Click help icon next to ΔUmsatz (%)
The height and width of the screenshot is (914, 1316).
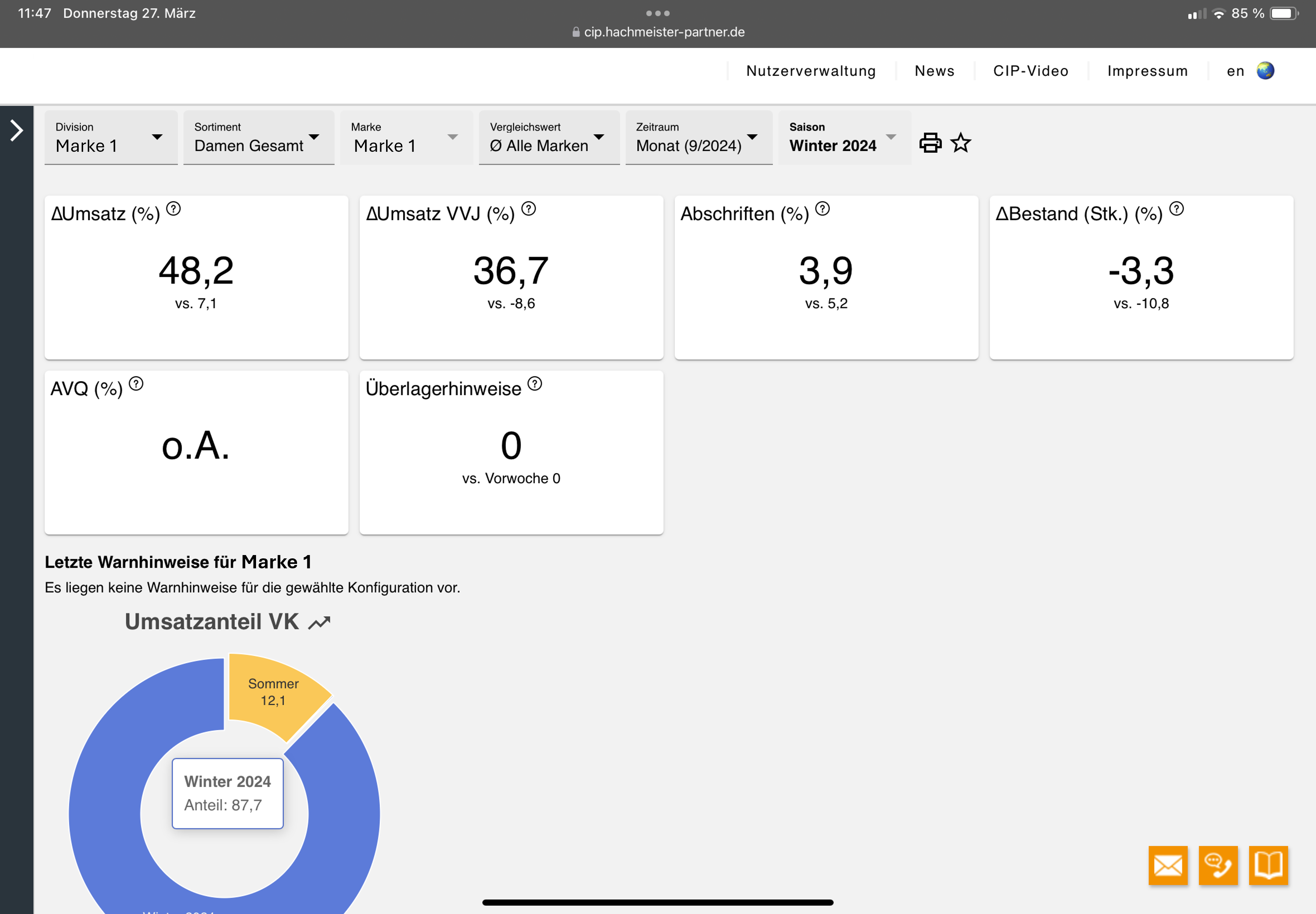173,209
